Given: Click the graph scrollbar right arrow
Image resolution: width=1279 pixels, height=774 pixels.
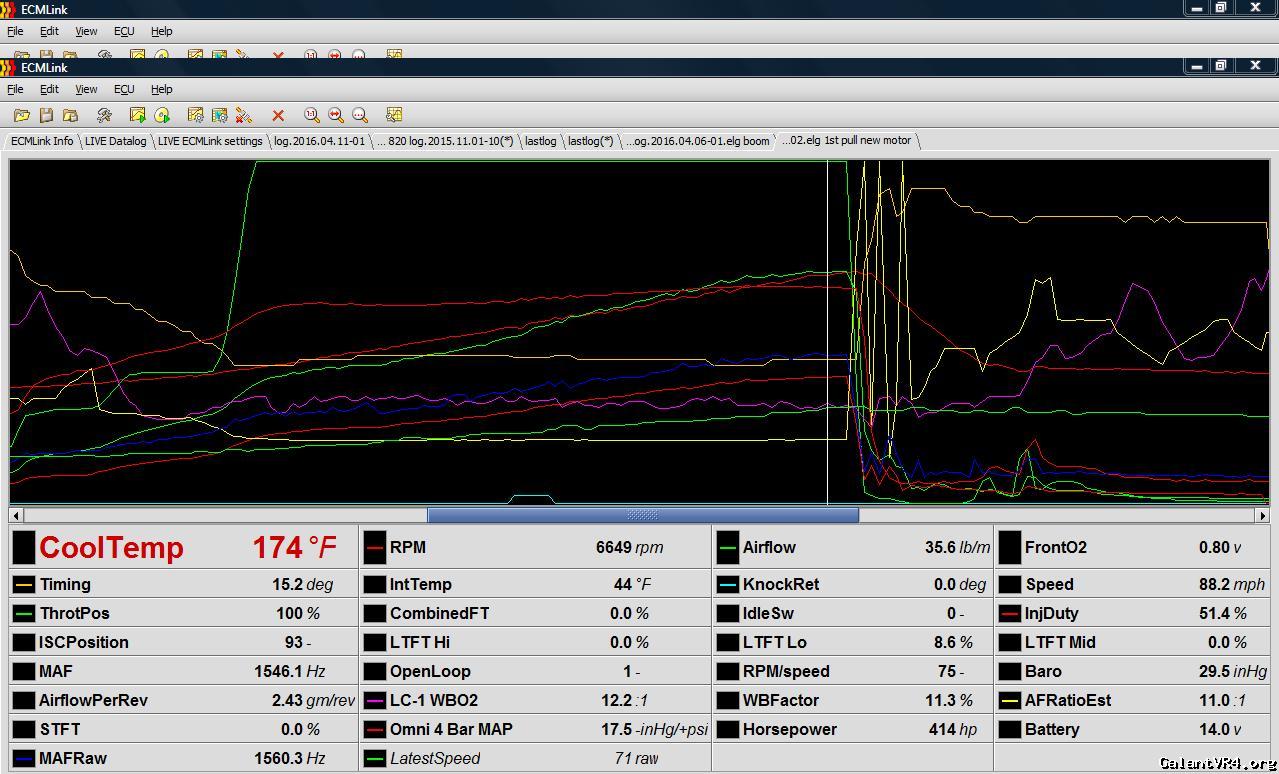Looking at the screenshot, I should pos(1262,515).
